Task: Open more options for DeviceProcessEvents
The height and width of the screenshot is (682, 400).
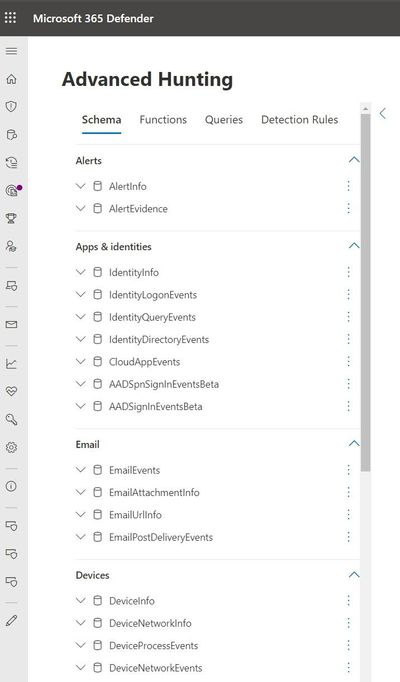Action: click(348, 645)
